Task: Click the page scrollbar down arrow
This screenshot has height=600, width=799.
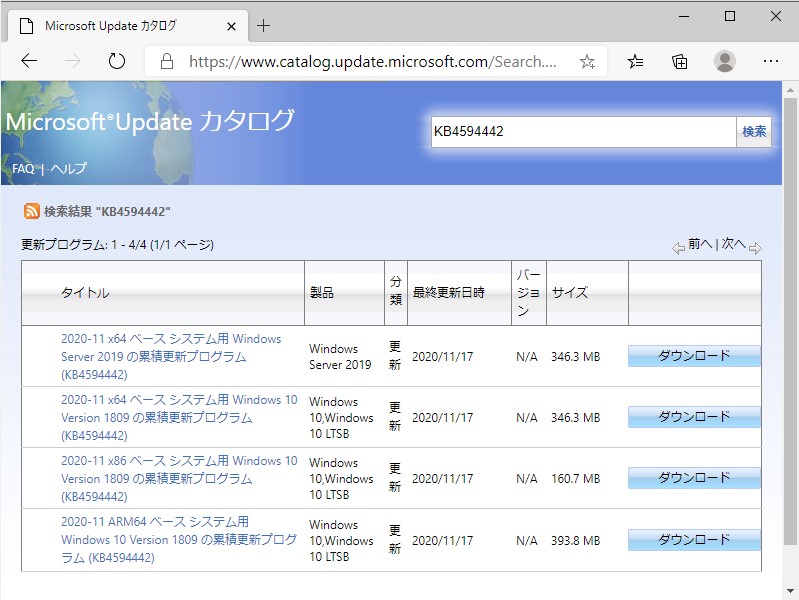Action: [790, 591]
